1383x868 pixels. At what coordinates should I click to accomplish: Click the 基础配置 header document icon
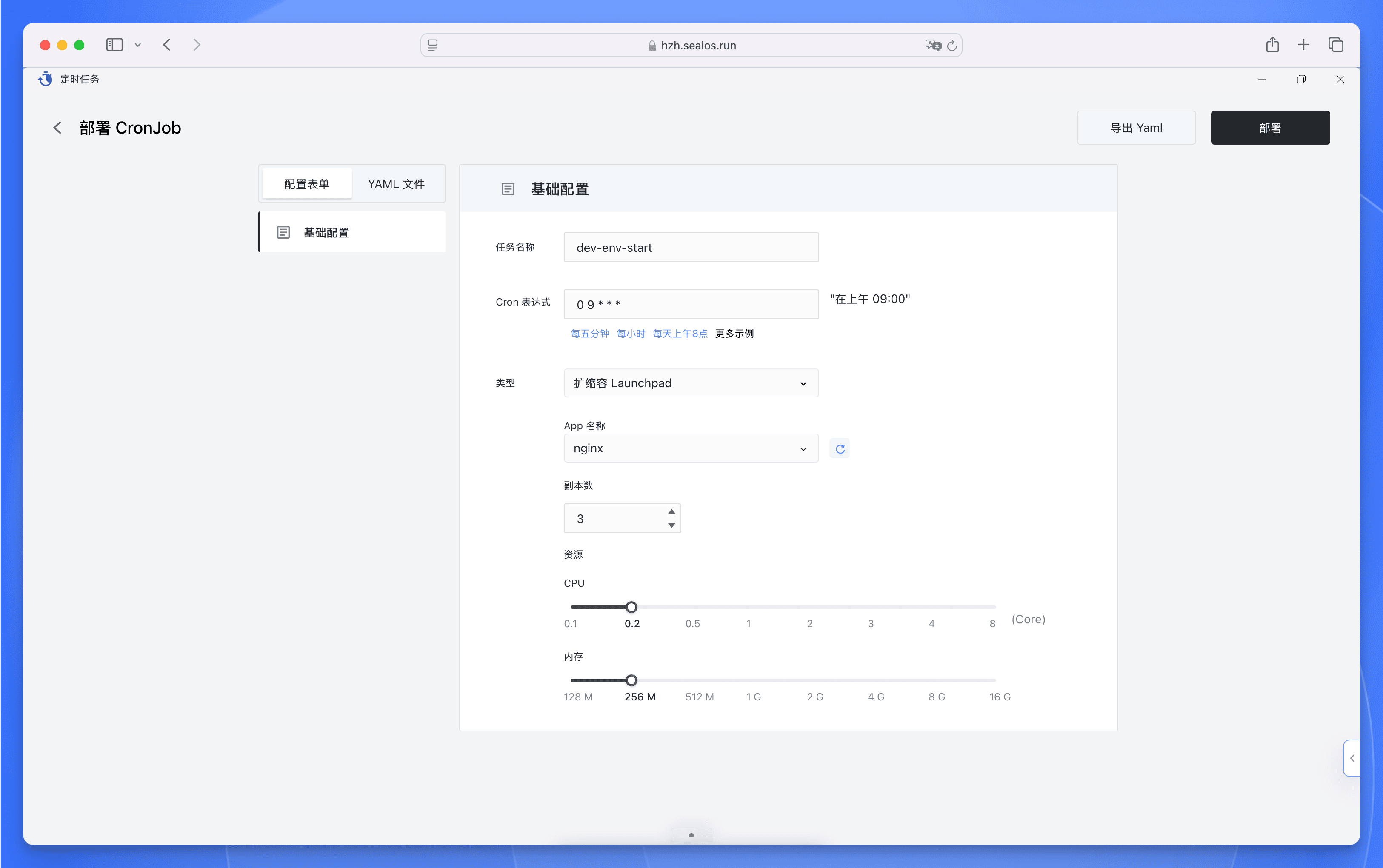tap(508, 189)
